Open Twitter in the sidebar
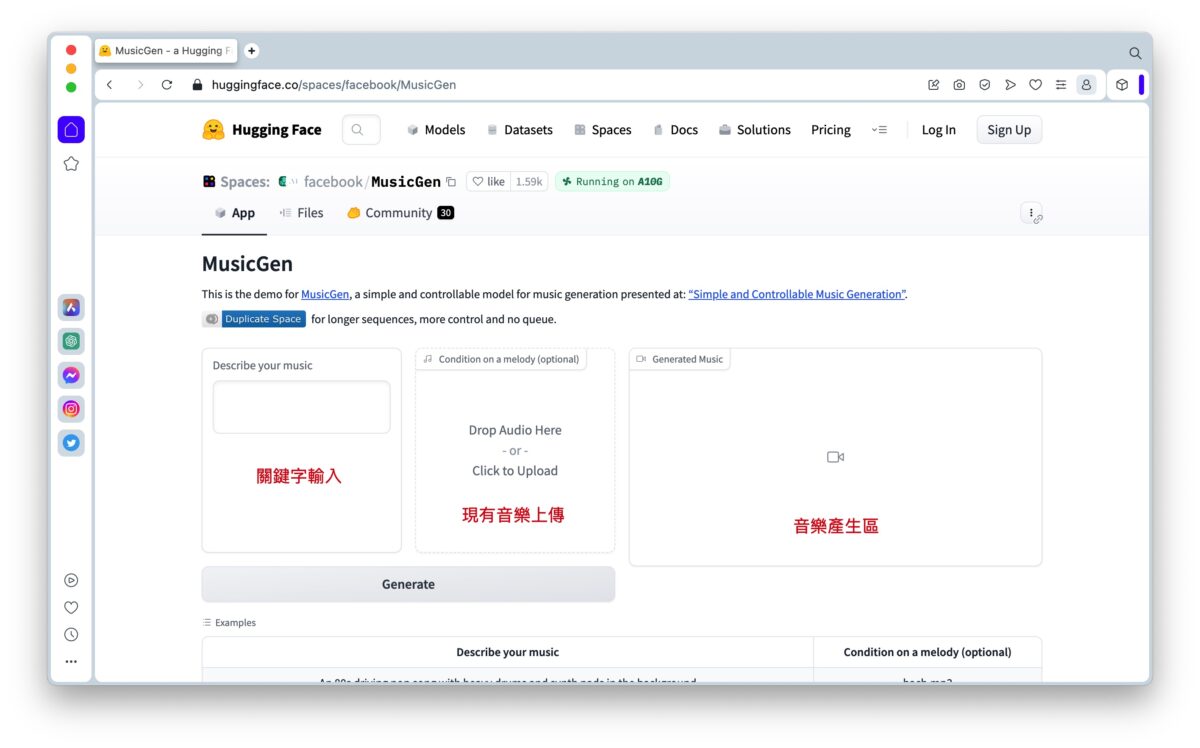Screen dimensions: 1200x748 tap(71, 443)
